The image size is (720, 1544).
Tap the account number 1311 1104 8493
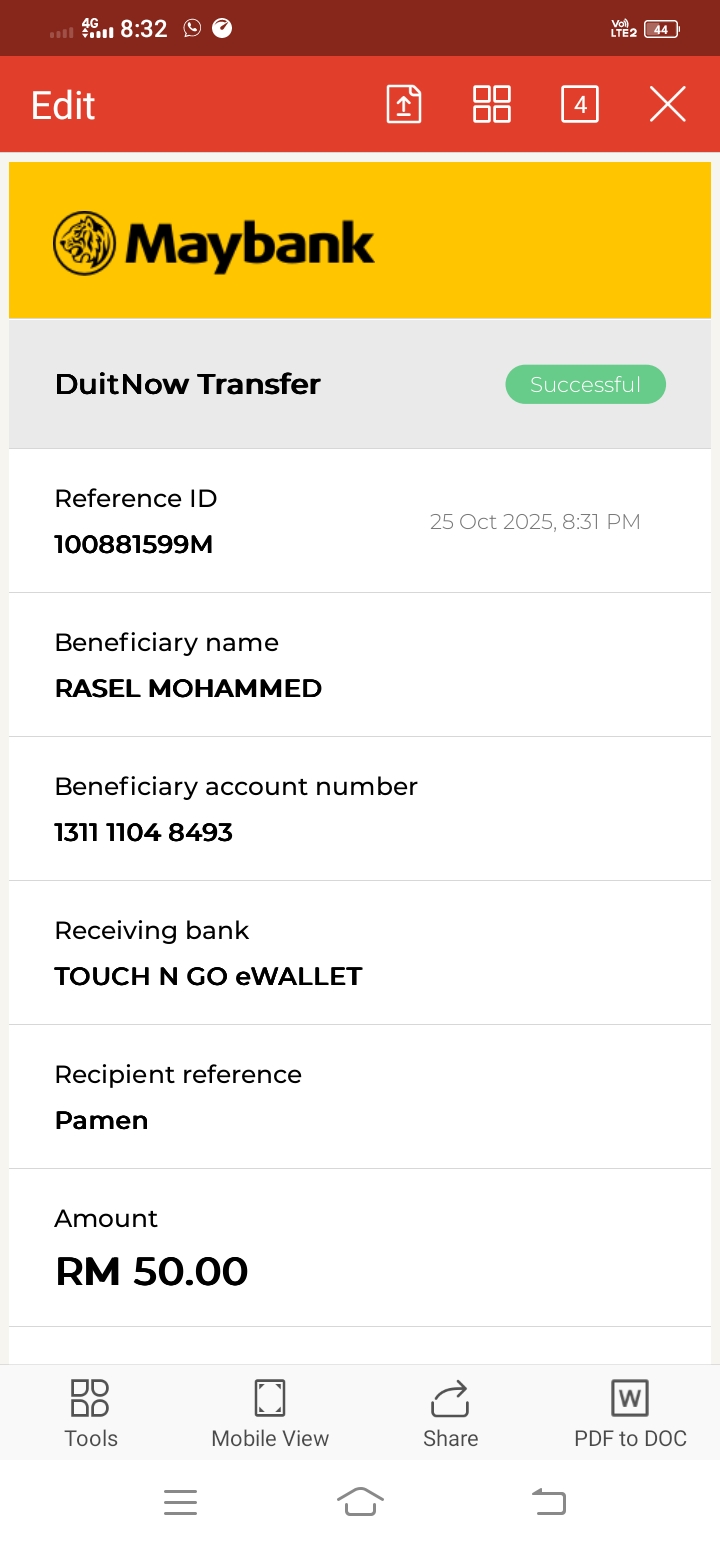coord(143,833)
